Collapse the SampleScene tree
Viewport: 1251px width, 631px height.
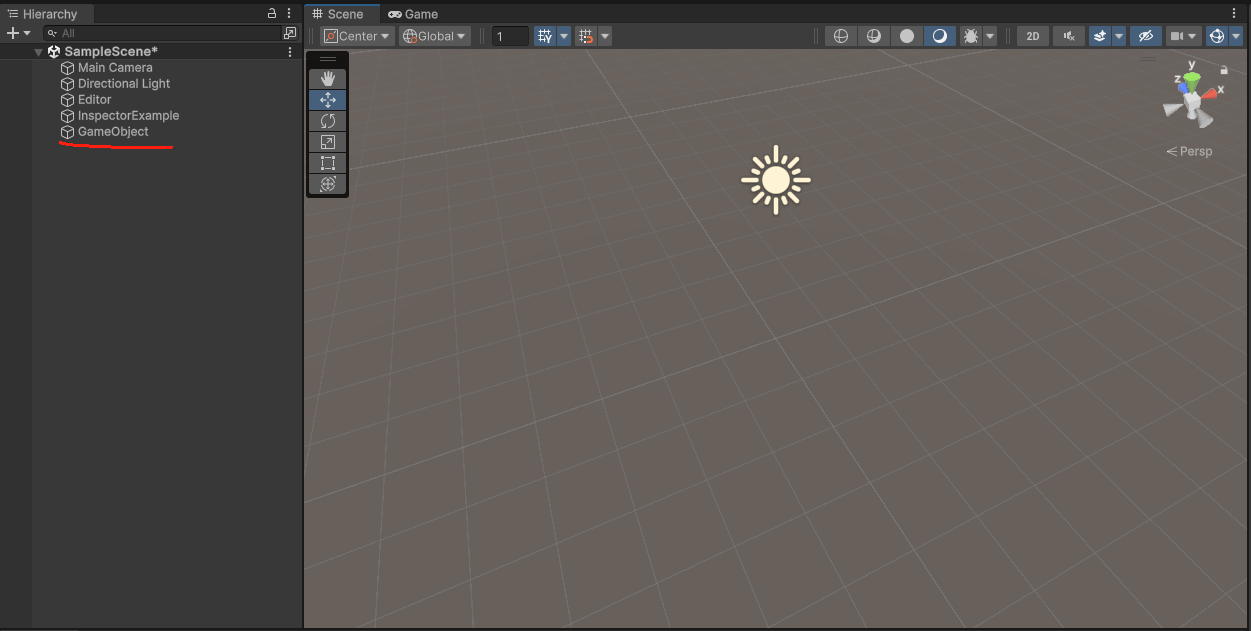38,51
